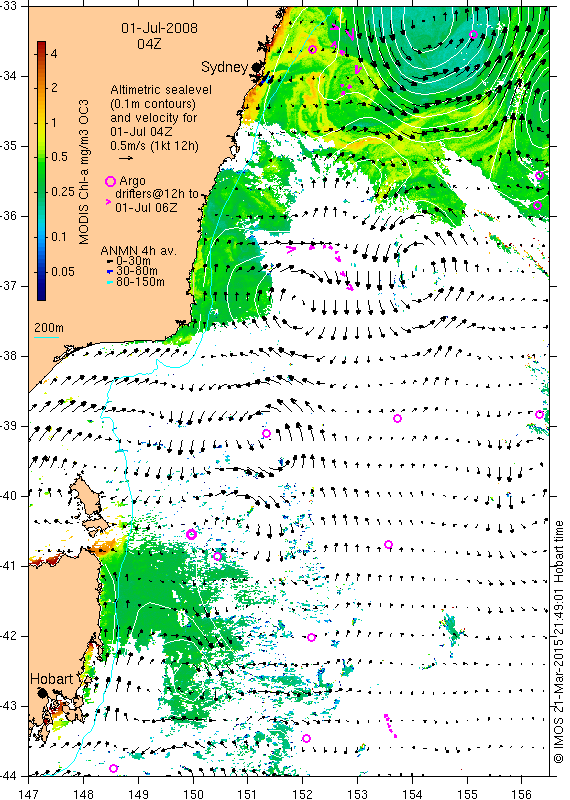The height and width of the screenshot is (800, 570).
Task: Click the magenta drifter track near 153.5E, 43.2S
Action: pyautogui.click(x=390, y=726)
